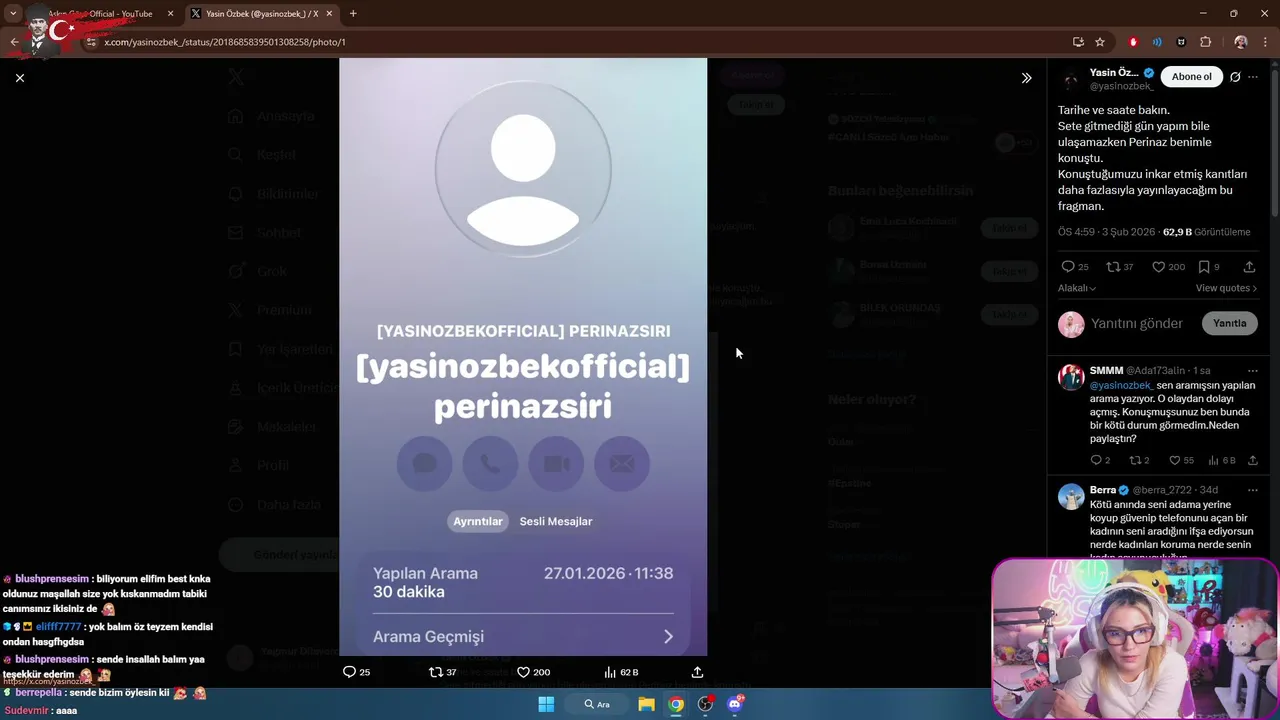Viewport: 1280px width, 720px height.
Task: Expand the Alakalı sort dropdown
Action: coord(1077,288)
